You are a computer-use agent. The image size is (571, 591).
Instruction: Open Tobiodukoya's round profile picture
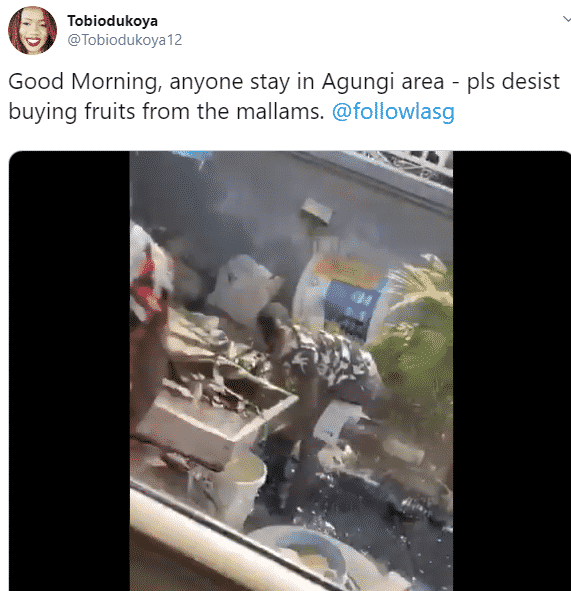coord(32,30)
